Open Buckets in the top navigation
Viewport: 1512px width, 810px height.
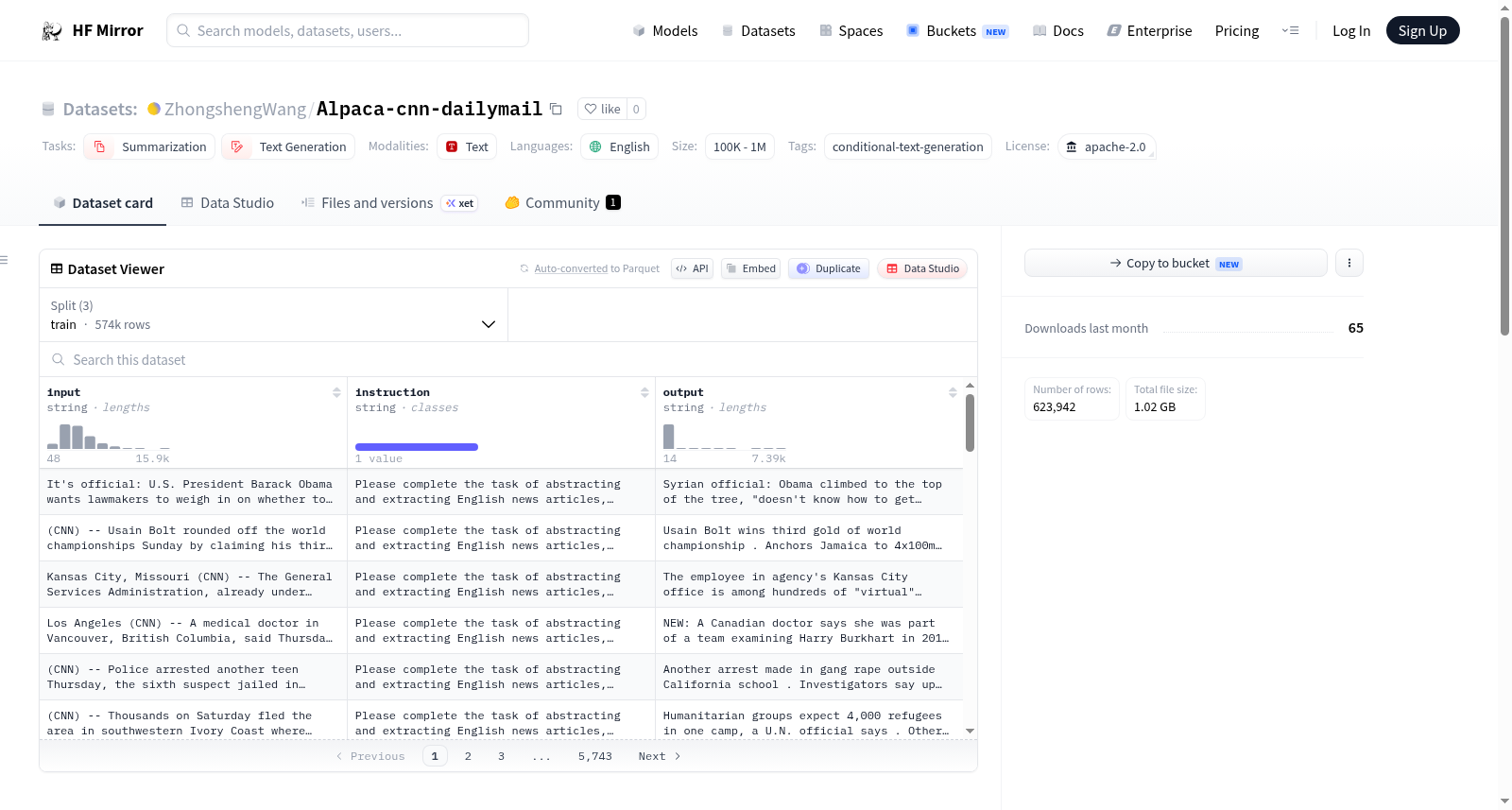click(957, 31)
